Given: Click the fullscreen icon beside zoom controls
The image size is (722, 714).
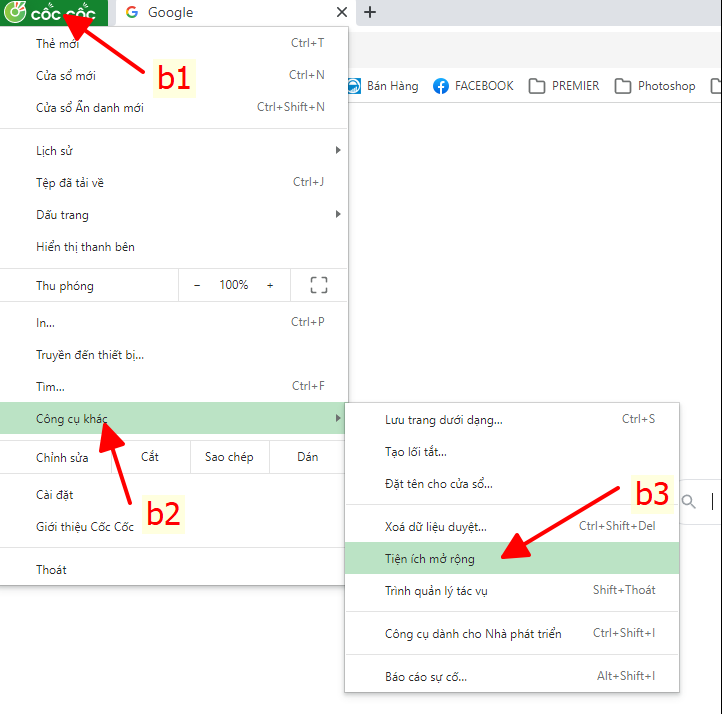Looking at the screenshot, I should [319, 285].
